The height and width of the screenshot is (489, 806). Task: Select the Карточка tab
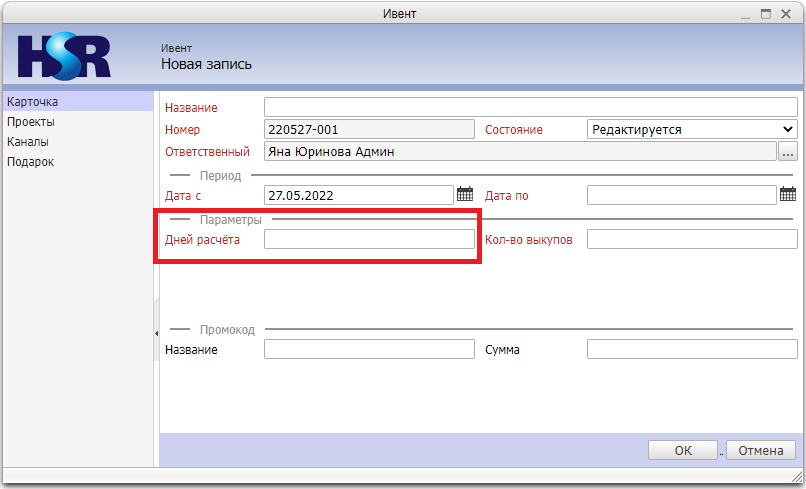tap(78, 102)
